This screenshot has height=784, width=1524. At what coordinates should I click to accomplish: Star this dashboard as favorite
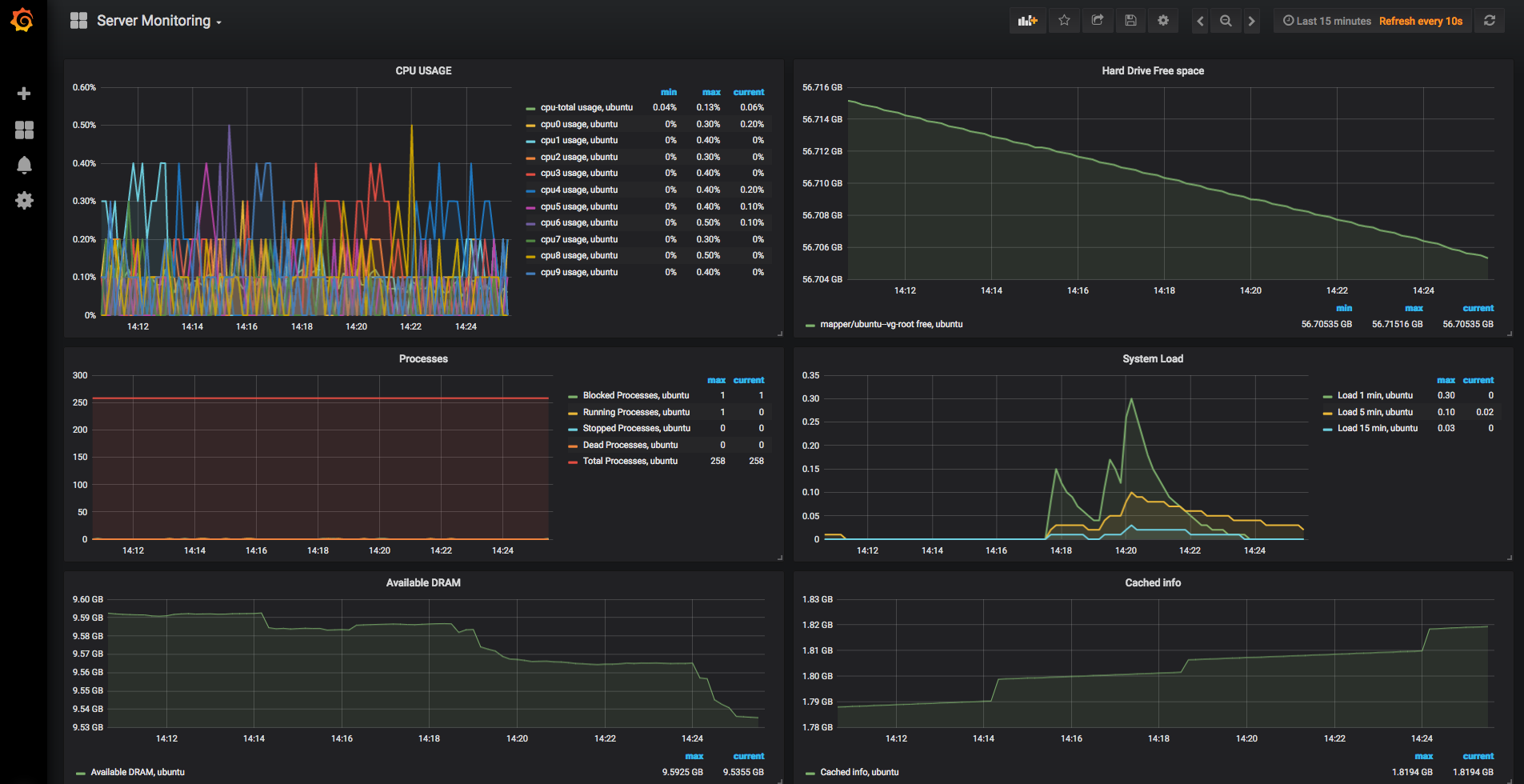(1064, 21)
